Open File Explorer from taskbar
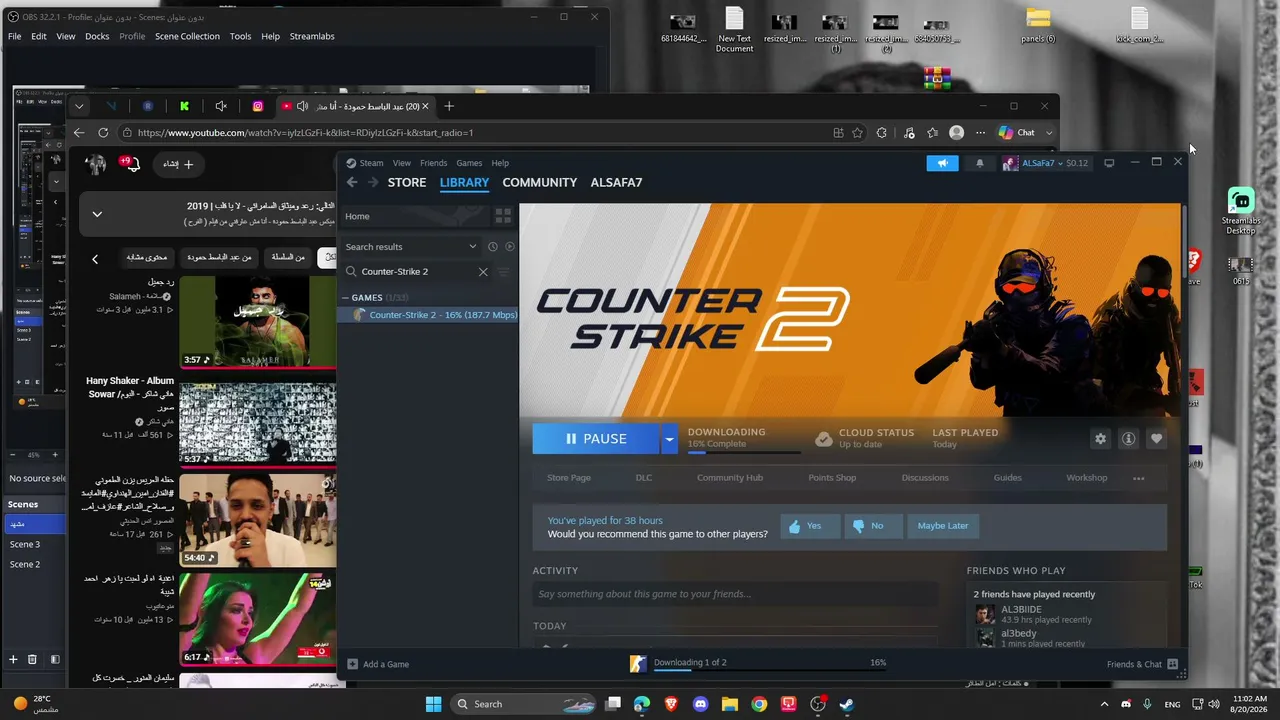 730,704
